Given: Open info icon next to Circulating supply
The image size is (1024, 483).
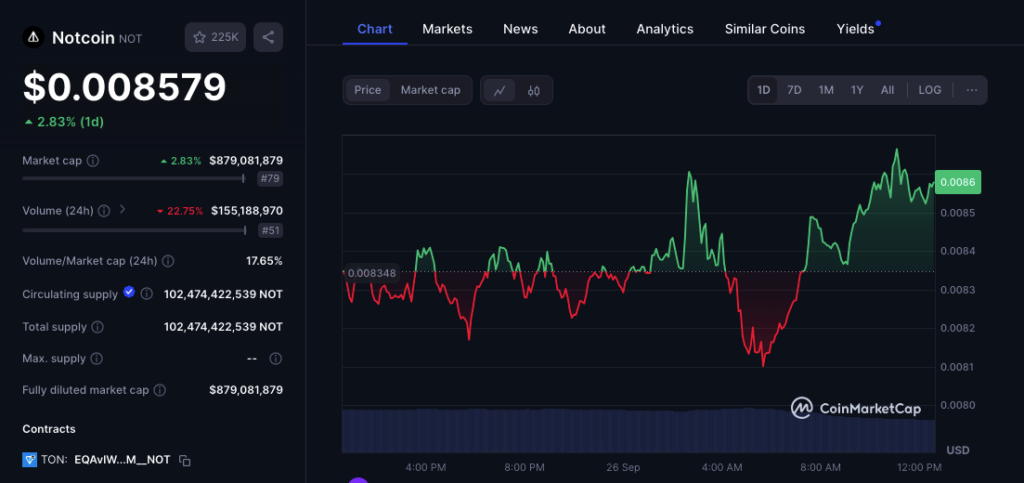Looking at the screenshot, I should coord(147,294).
